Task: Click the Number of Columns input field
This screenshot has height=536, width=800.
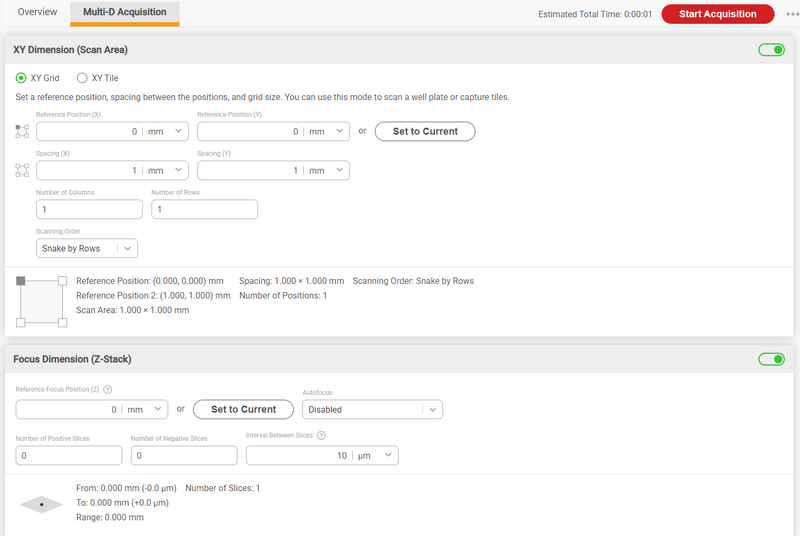Action: pyautogui.click(x=89, y=210)
